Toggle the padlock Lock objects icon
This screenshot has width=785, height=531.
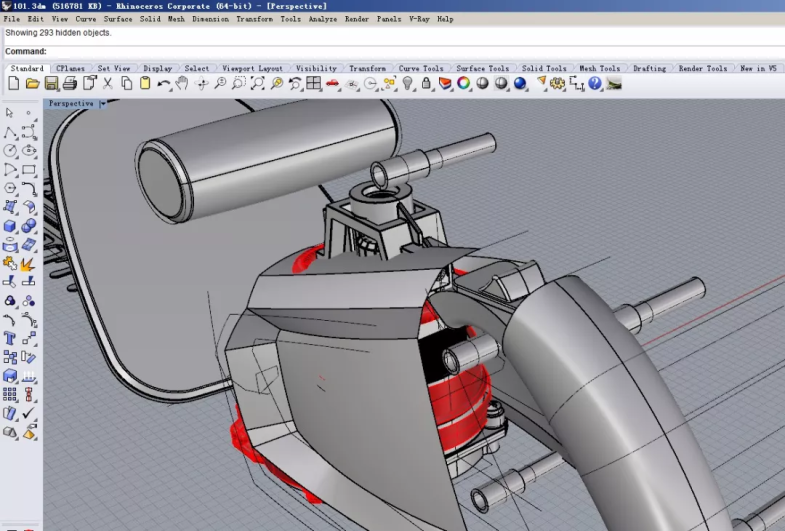pos(427,83)
